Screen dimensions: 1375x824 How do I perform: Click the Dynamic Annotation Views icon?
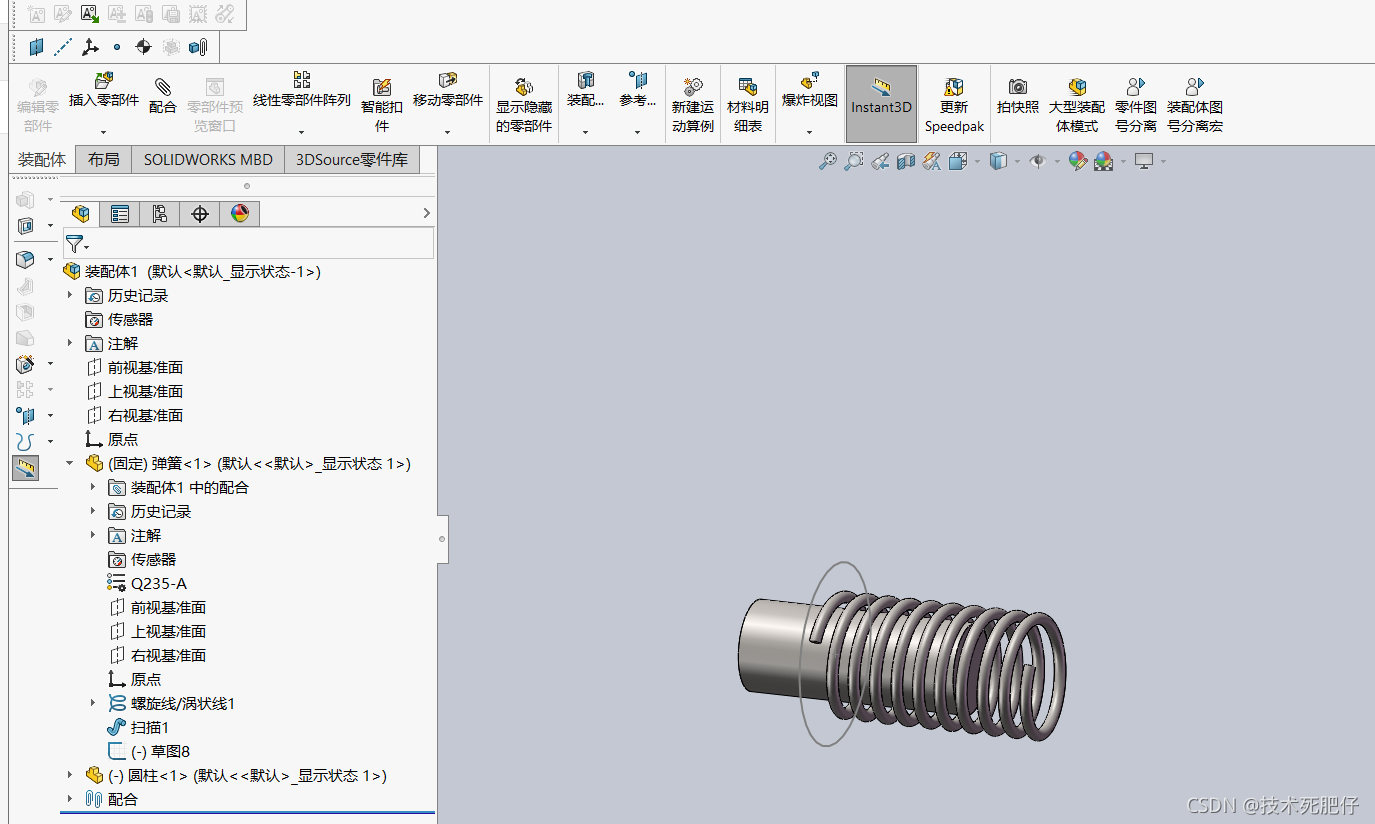click(932, 161)
